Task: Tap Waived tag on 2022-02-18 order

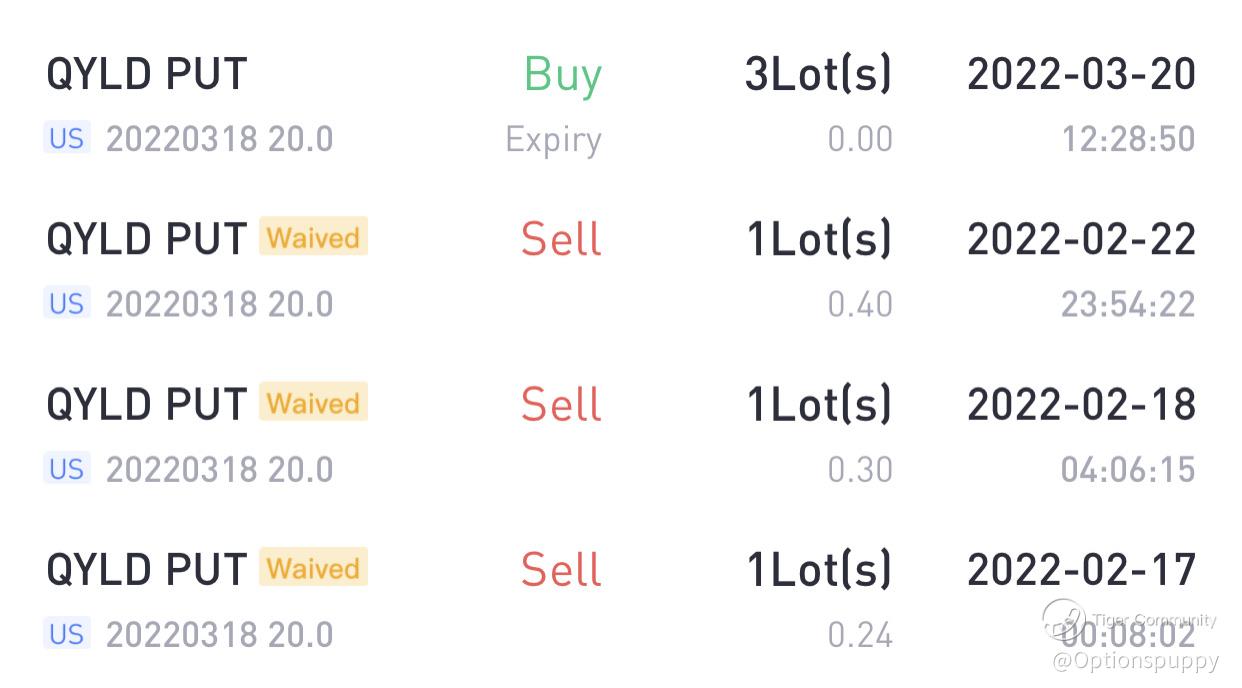Action: tap(313, 403)
